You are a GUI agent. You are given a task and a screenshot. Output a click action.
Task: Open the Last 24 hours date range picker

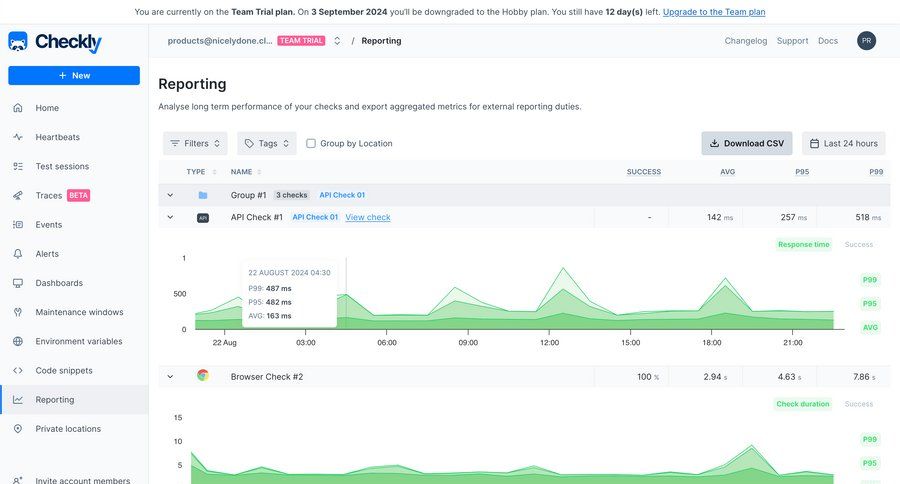(843, 144)
